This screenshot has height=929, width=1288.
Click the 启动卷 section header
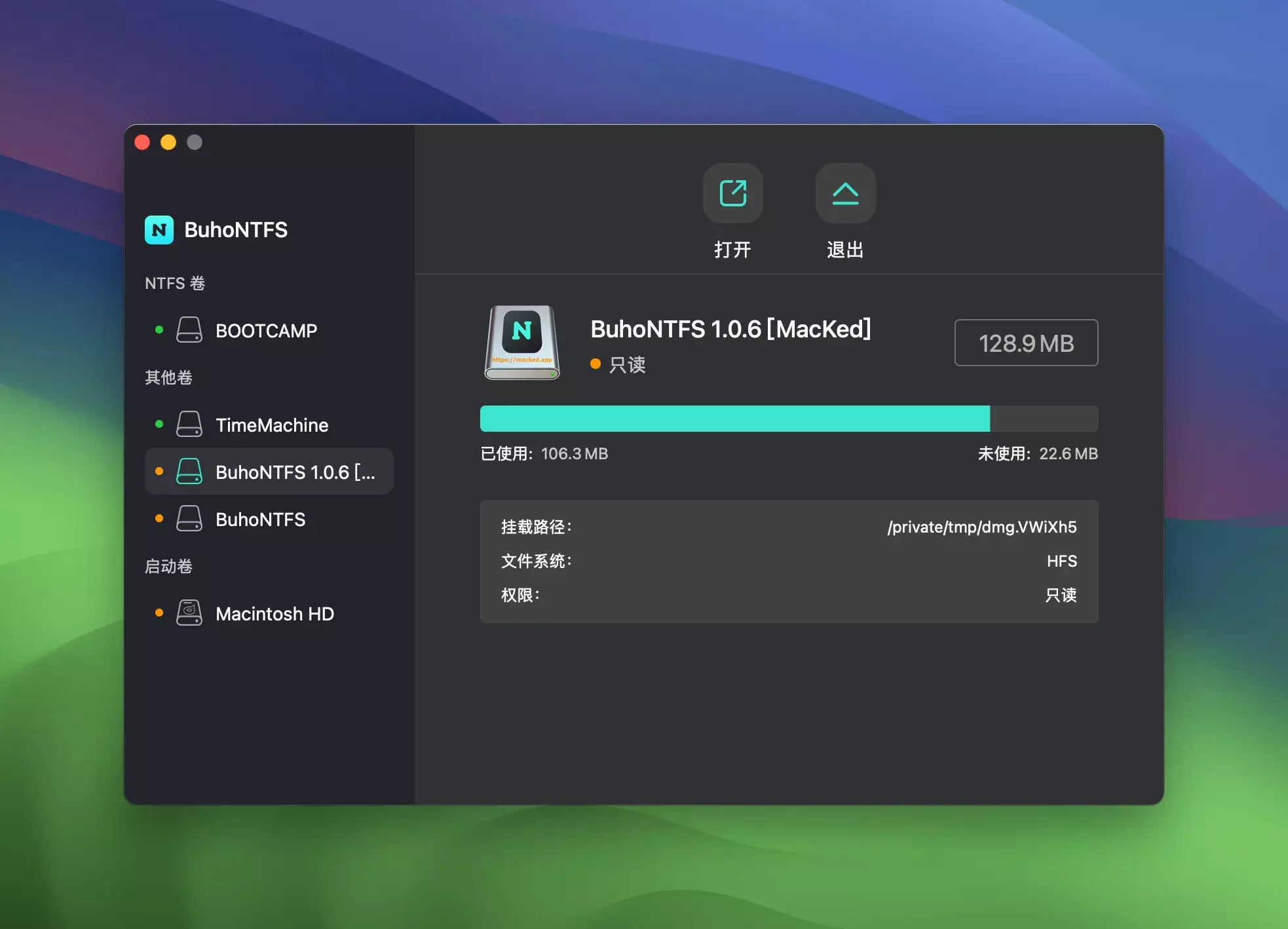(168, 566)
